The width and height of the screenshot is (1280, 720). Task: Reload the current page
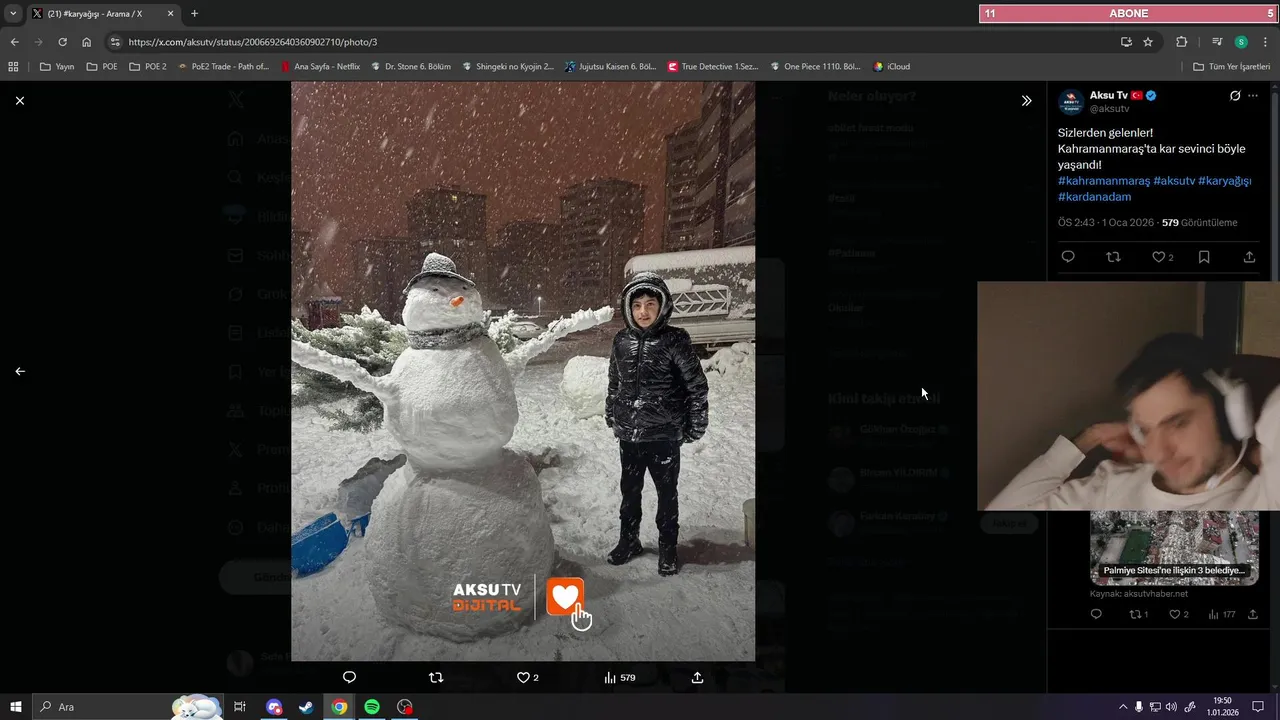tap(62, 42)
